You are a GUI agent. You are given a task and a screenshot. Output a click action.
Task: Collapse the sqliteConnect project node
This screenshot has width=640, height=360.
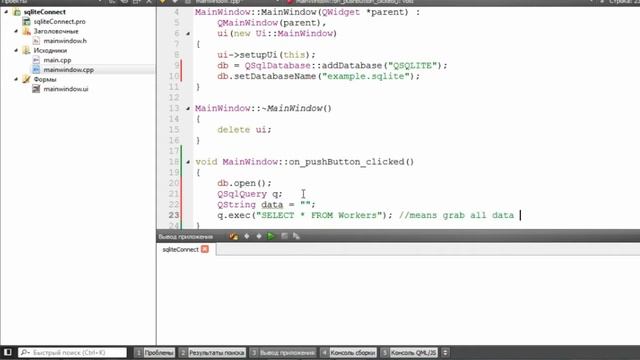(6, 12)
